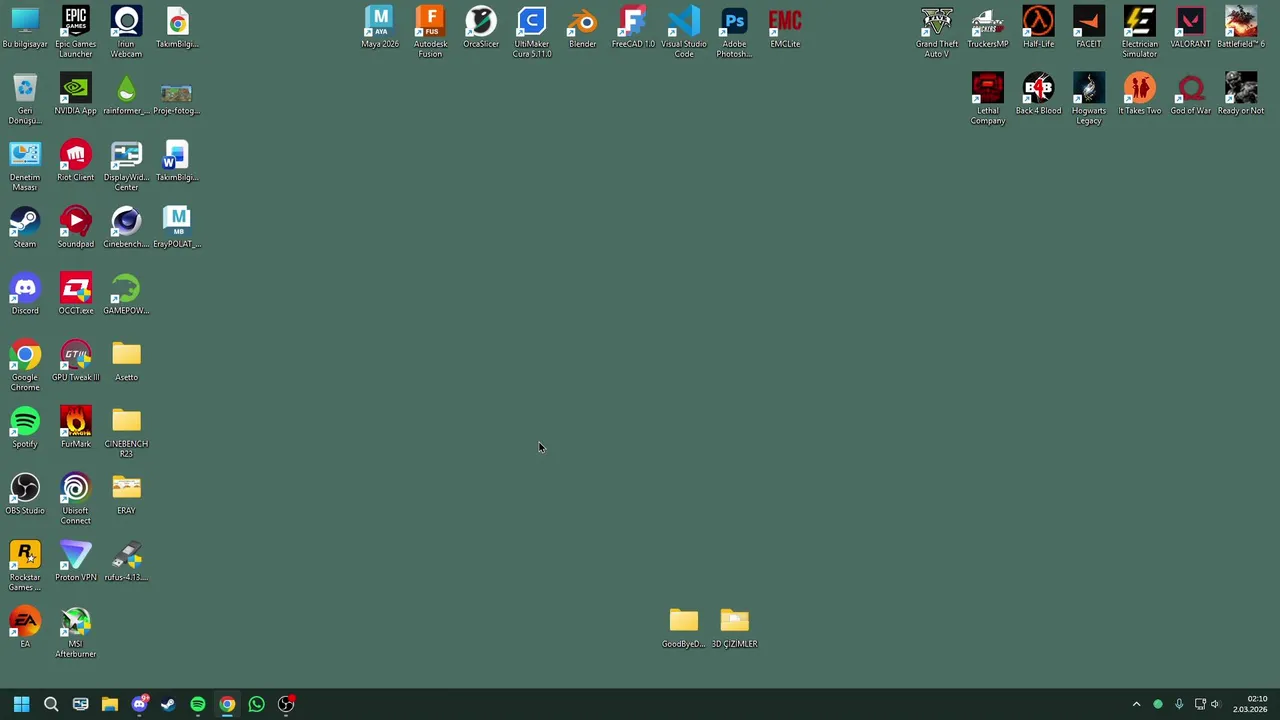Open the EMCLite desktop icon
The height and width of the screenshot is (720, 1280).
point(785,27)
